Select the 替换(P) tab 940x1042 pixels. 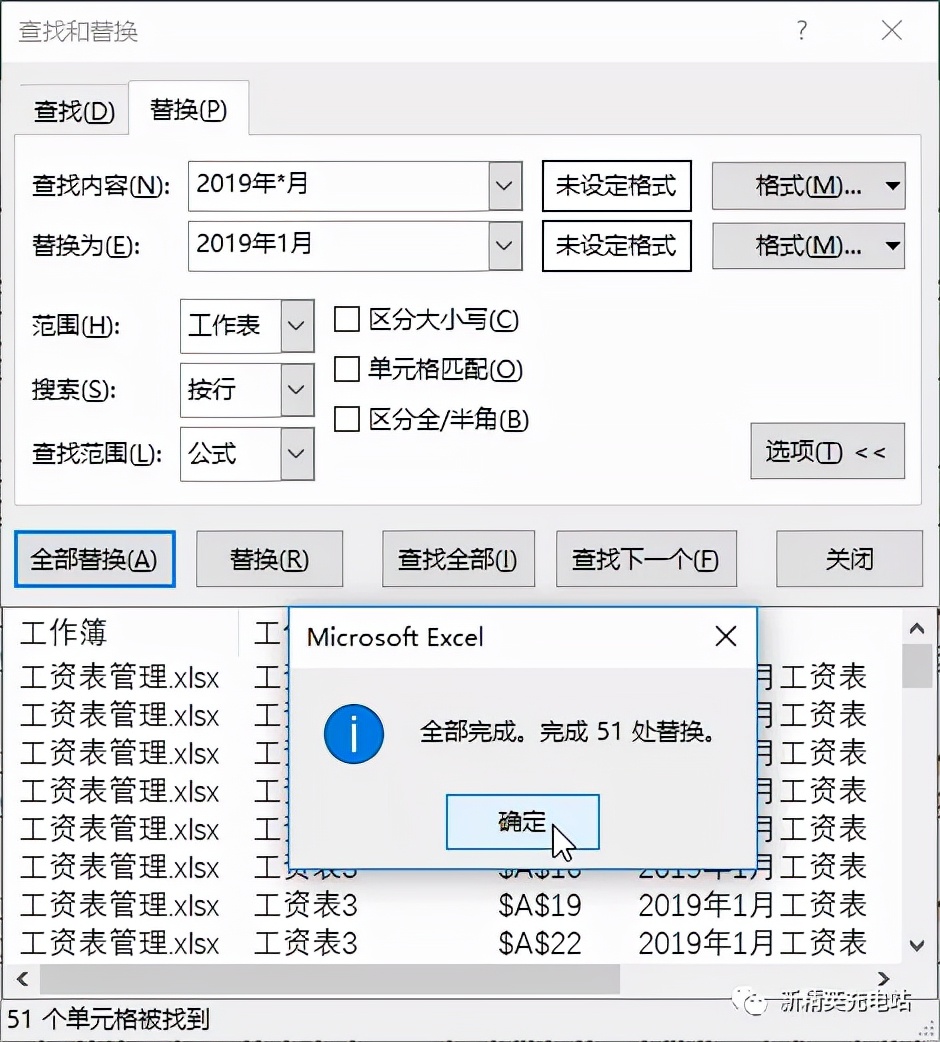pyautogui.click(x=186, y=111)
